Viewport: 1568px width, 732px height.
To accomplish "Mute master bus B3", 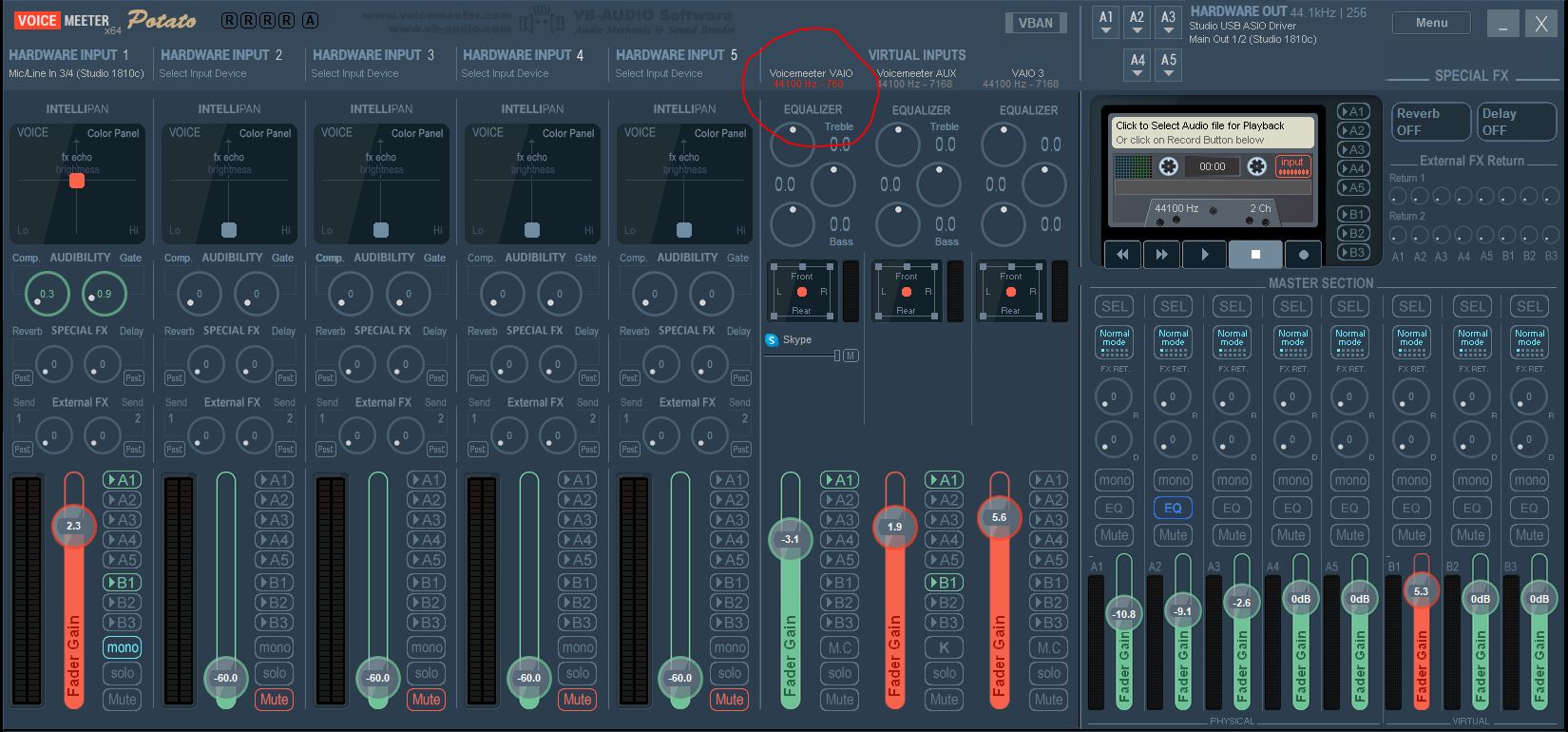I will tap(1529, 534).
